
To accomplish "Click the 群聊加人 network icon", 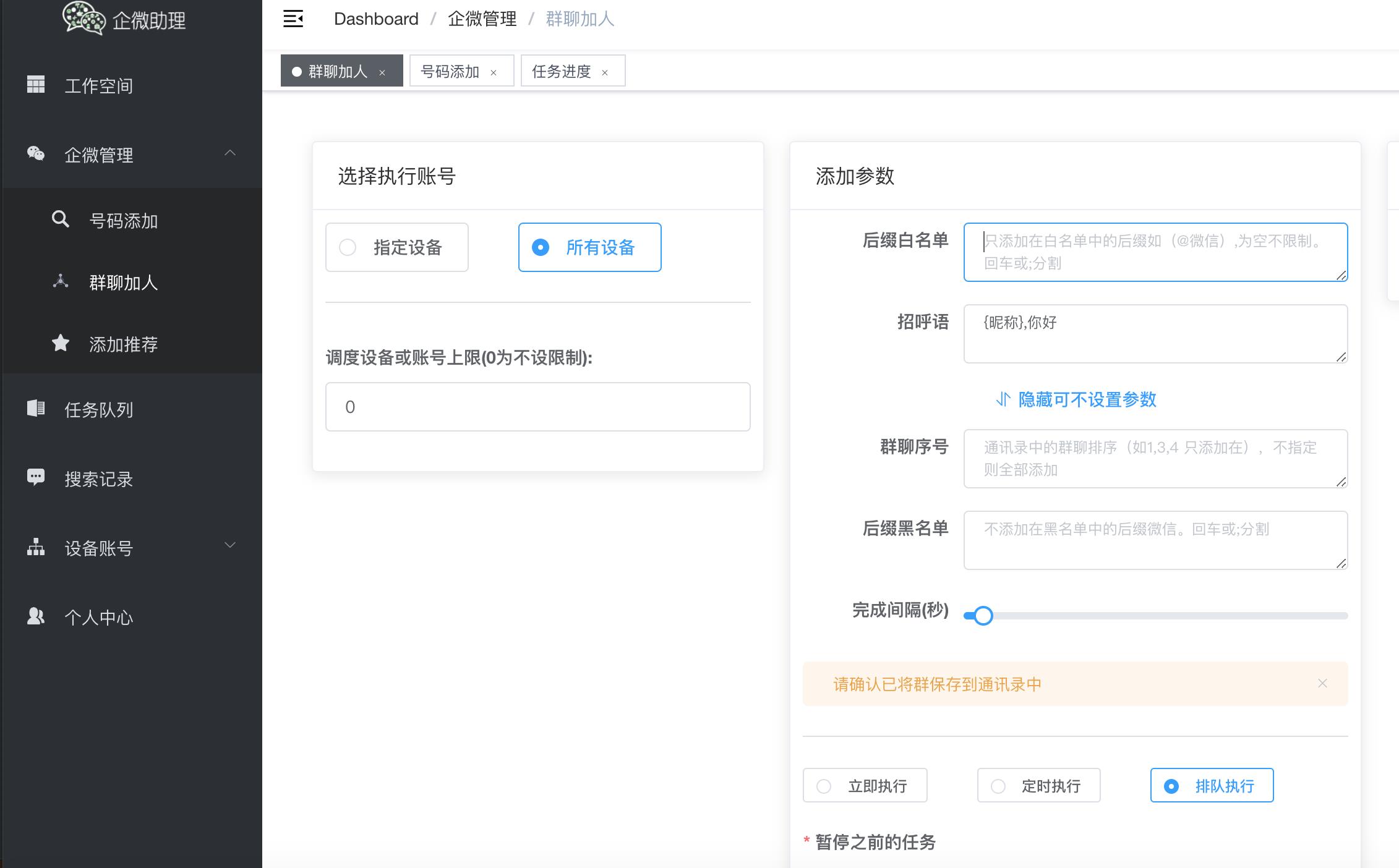I will click(x=60, y=281).
